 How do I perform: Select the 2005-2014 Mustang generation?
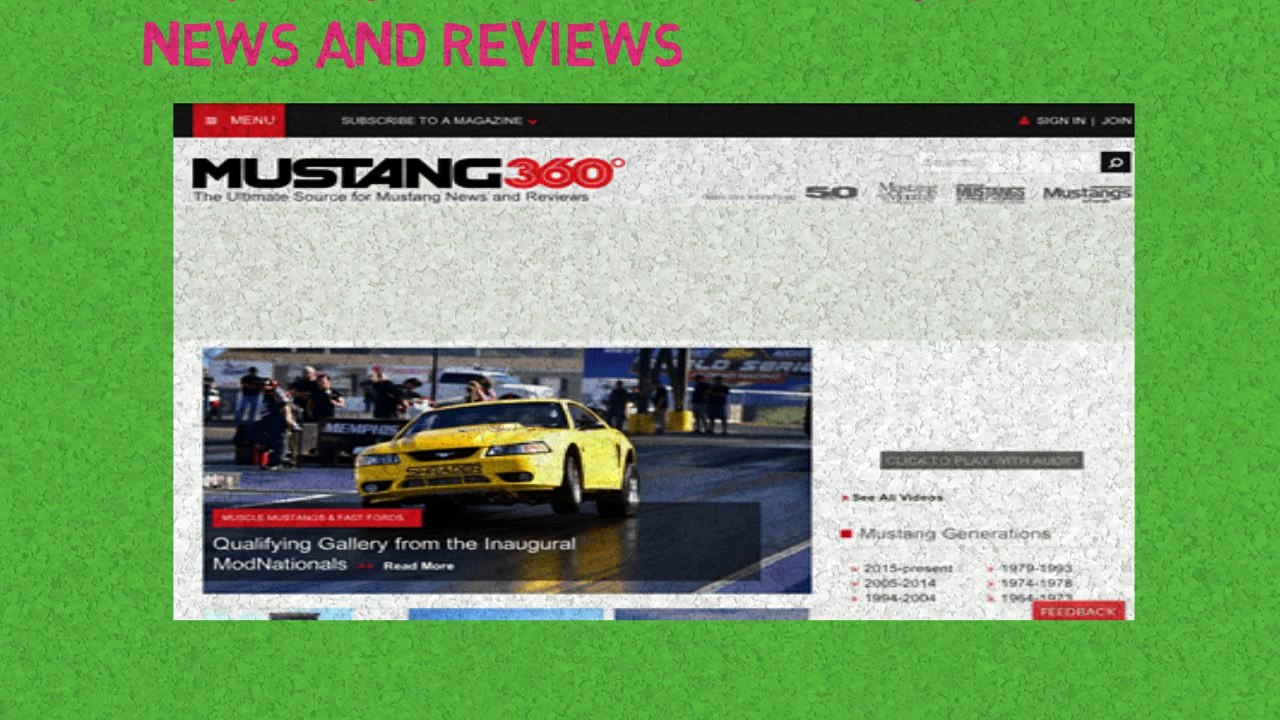(x=899, y=583)
